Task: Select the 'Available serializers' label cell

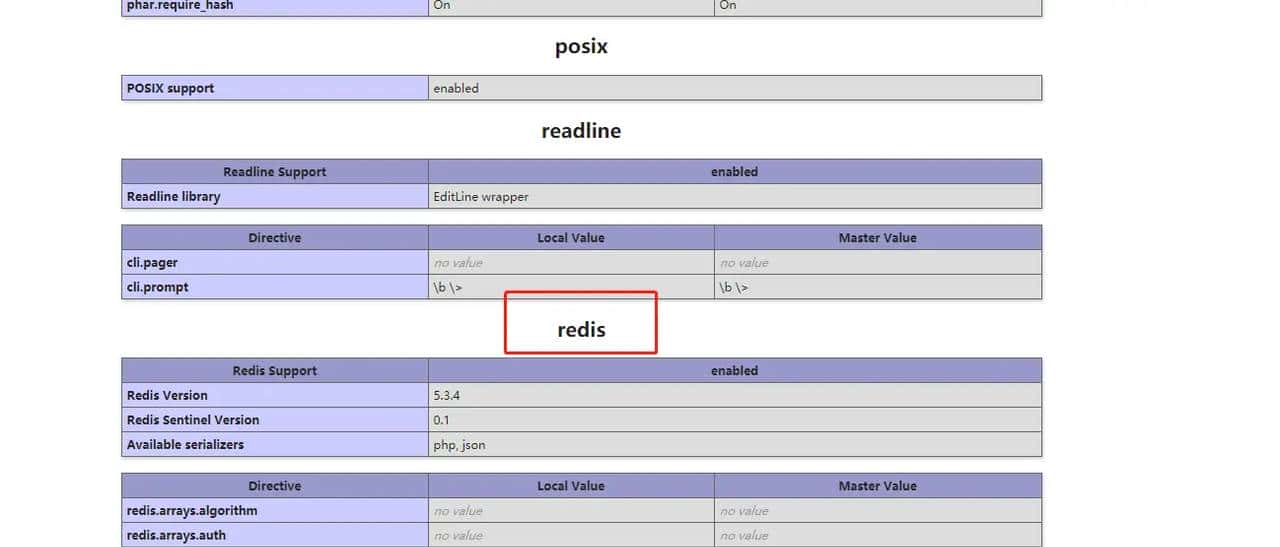Action: 275,444
